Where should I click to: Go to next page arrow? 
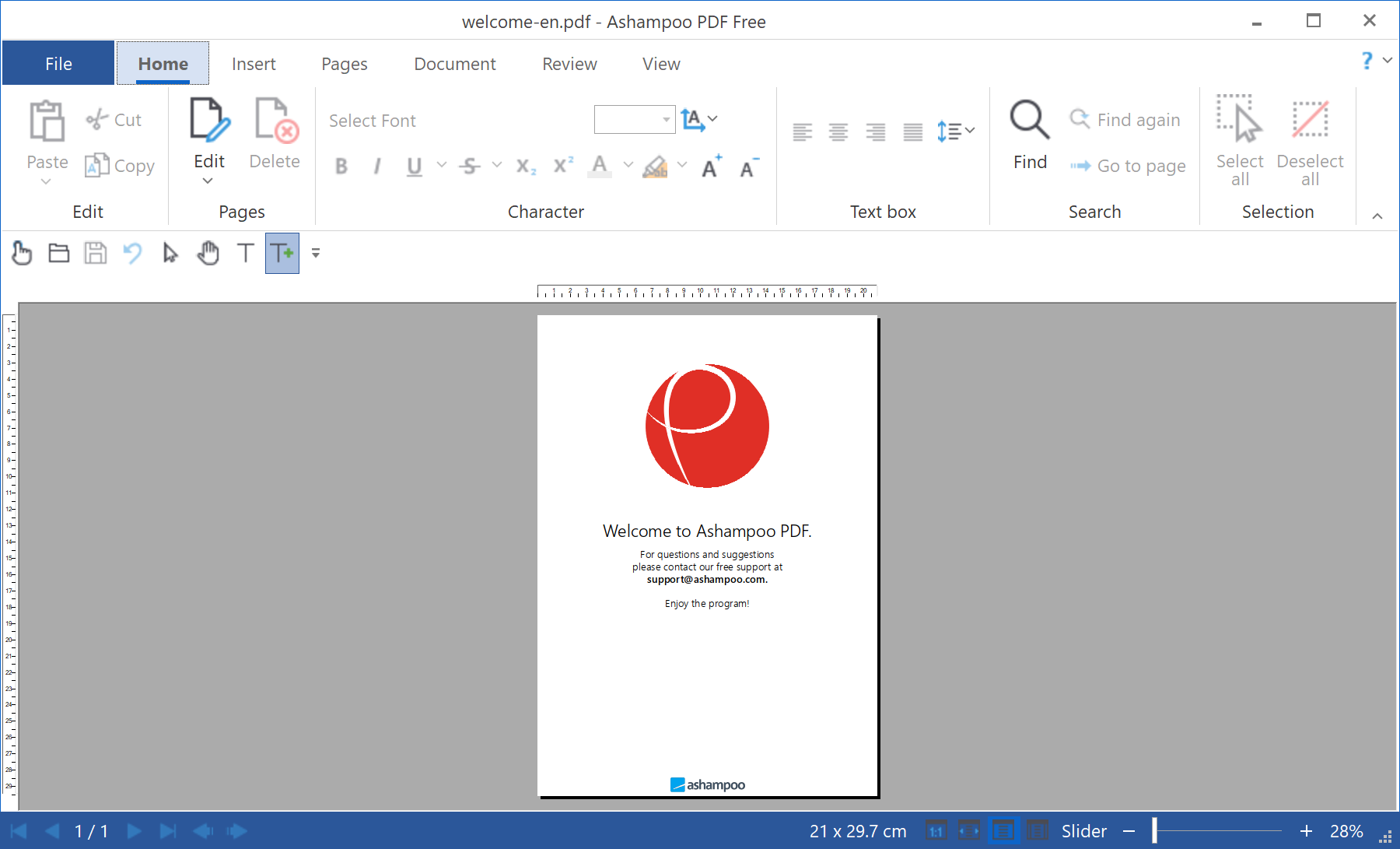pos(134,831)
